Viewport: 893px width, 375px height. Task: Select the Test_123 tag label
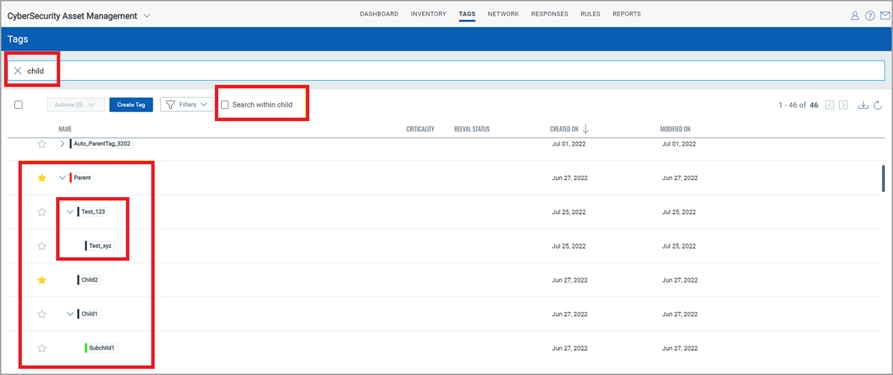(92, 212)
